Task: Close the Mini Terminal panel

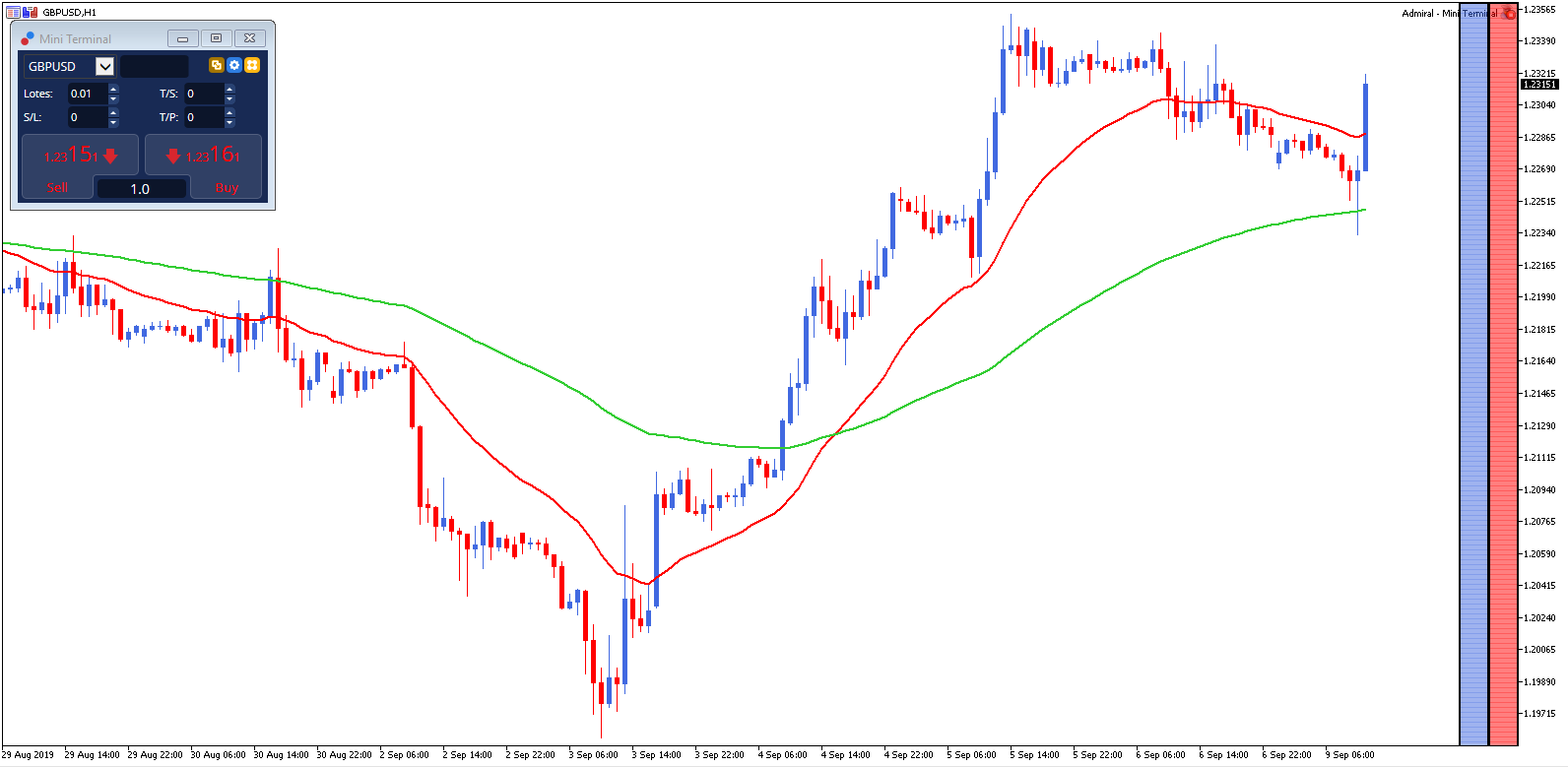Action: coord(249,38)
